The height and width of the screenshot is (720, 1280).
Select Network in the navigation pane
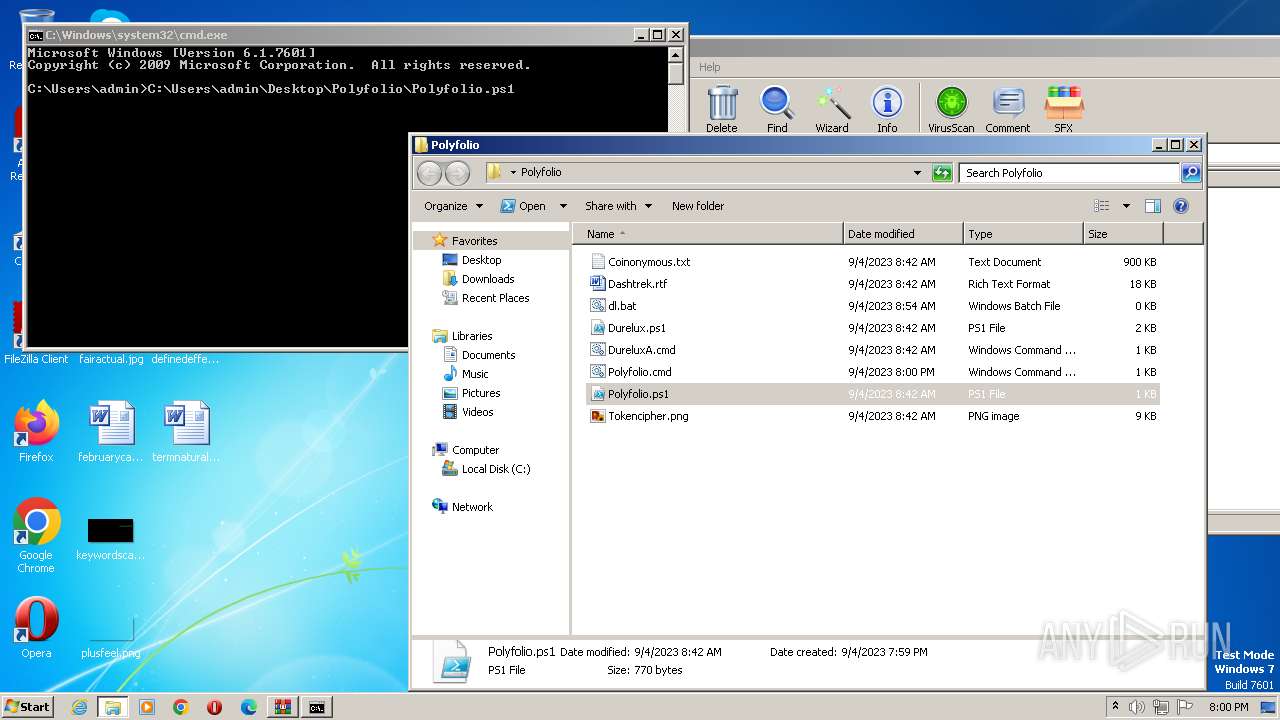472,507
